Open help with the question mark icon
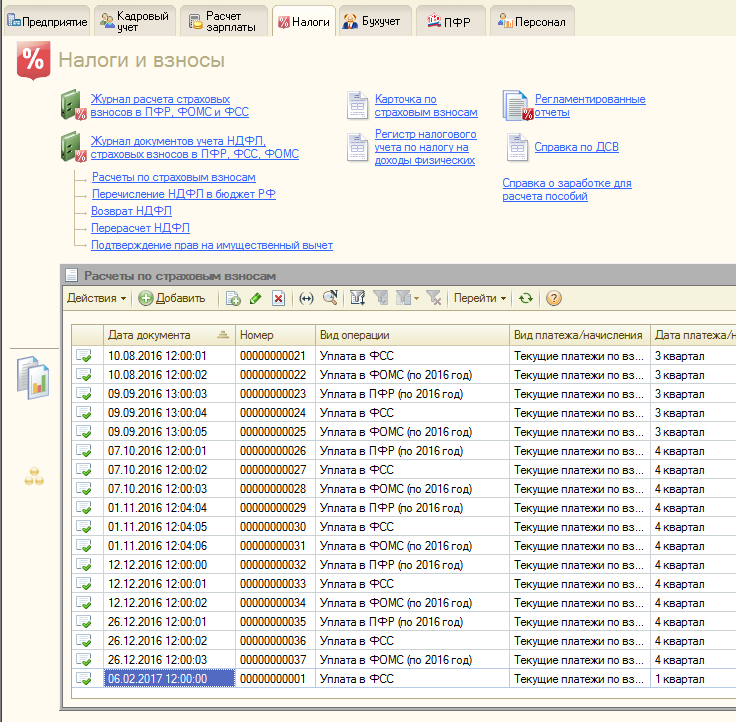Screen dimensions: 736x722 553,298
